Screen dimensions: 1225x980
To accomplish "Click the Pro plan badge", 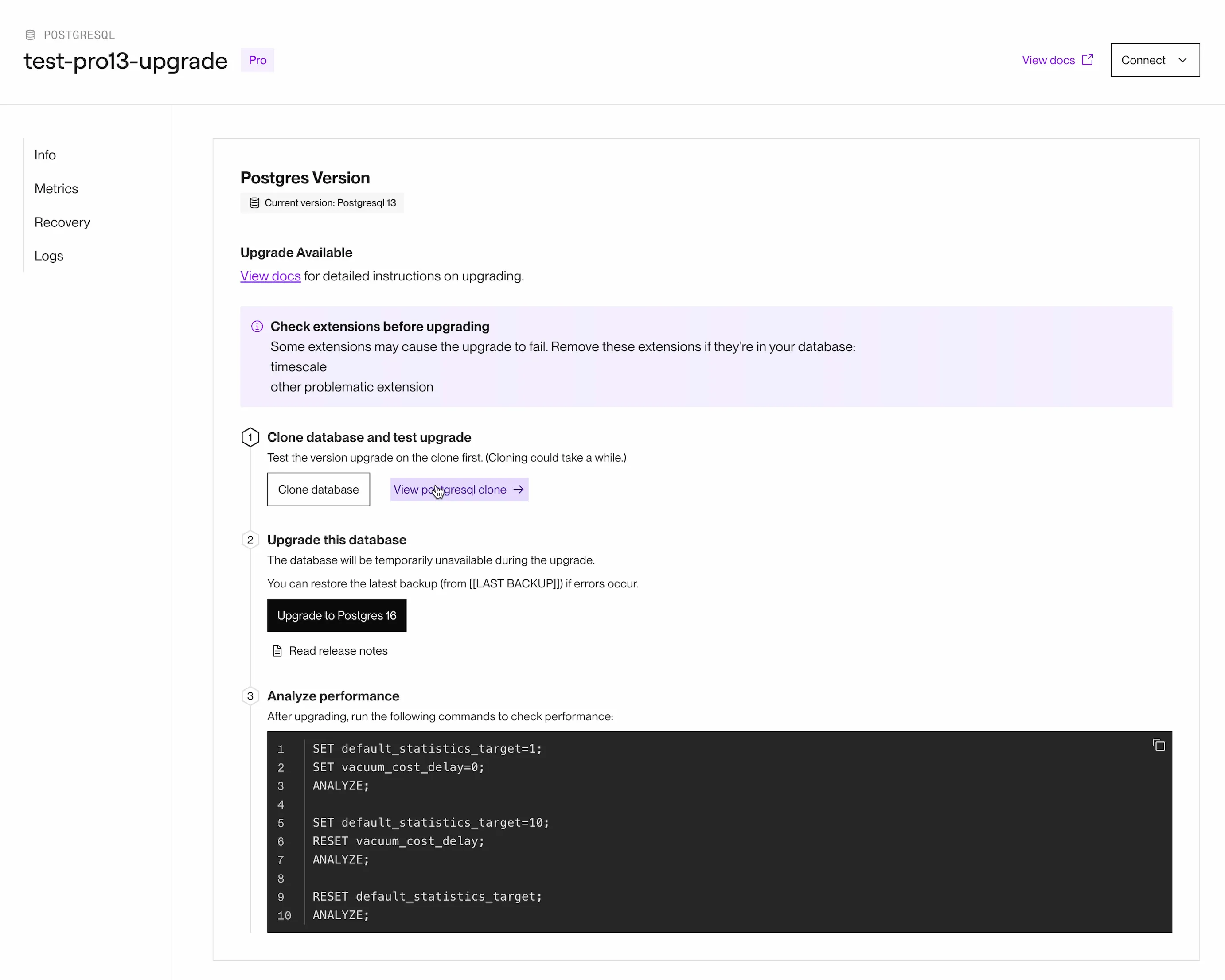I will pyautogui.click(x=257, y=60).
